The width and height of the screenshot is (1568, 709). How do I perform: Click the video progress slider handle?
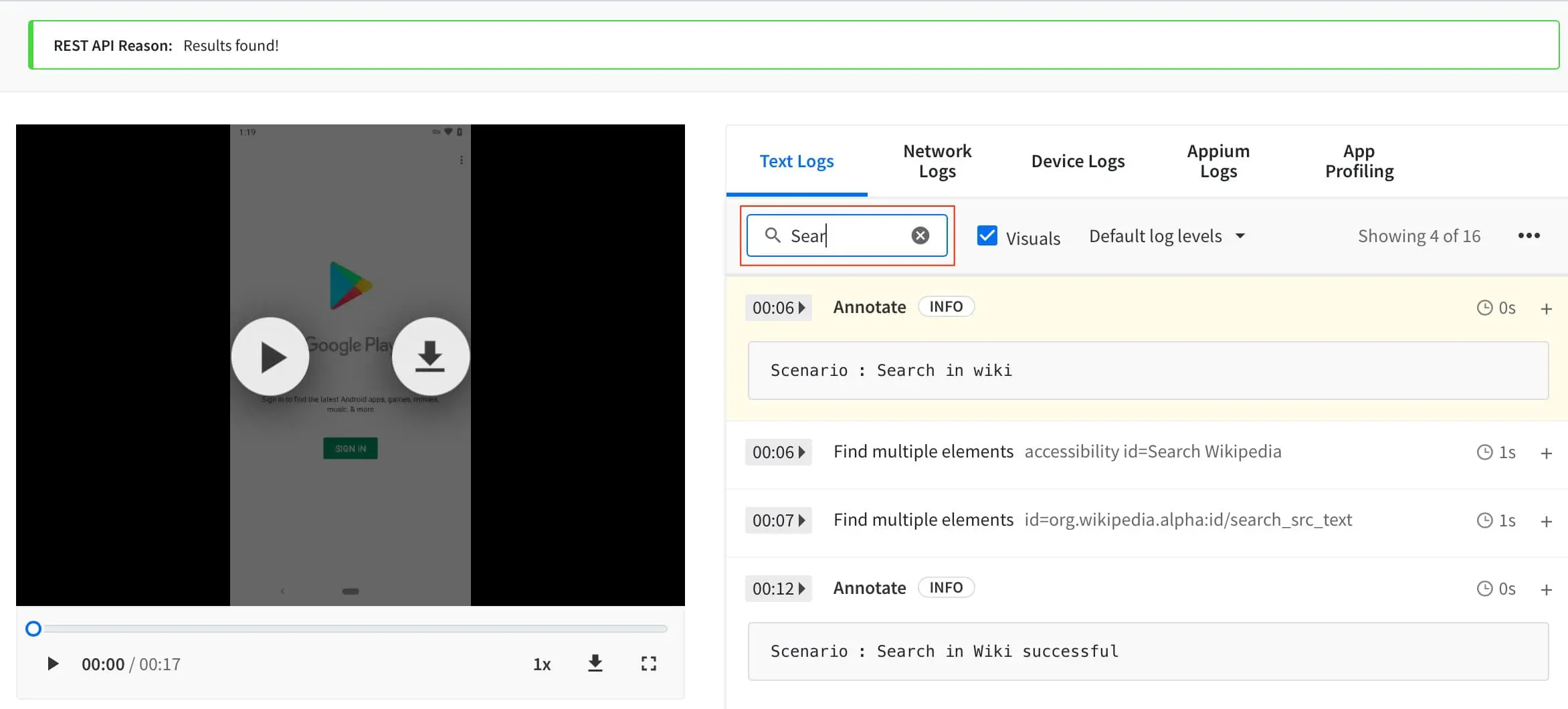(33, 629)
